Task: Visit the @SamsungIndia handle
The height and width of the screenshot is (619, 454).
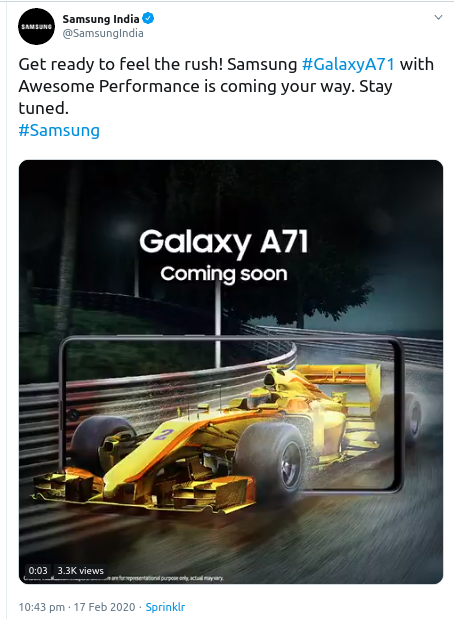Action: coord(103,34)
